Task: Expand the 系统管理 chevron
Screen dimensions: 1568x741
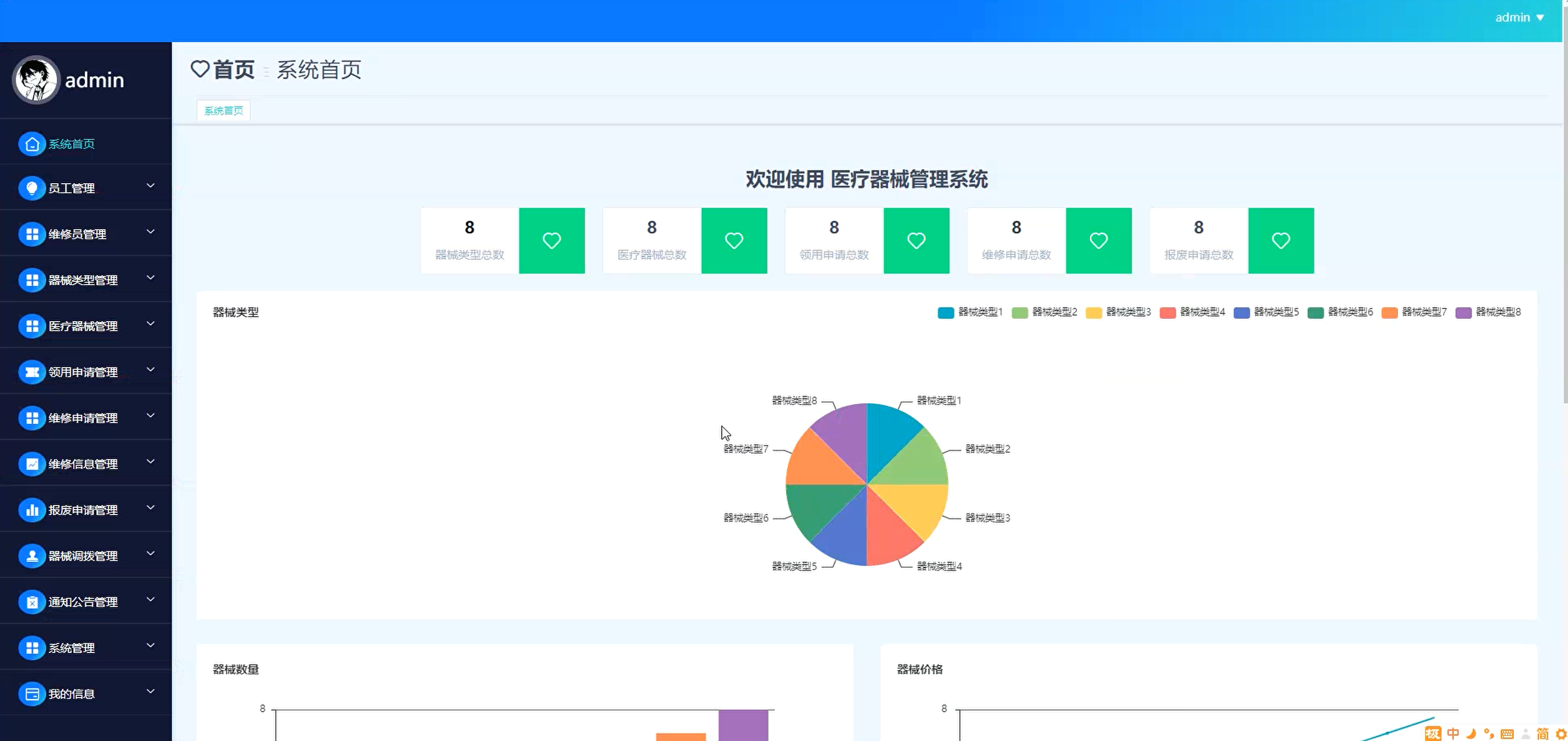Action: (150, 645)
